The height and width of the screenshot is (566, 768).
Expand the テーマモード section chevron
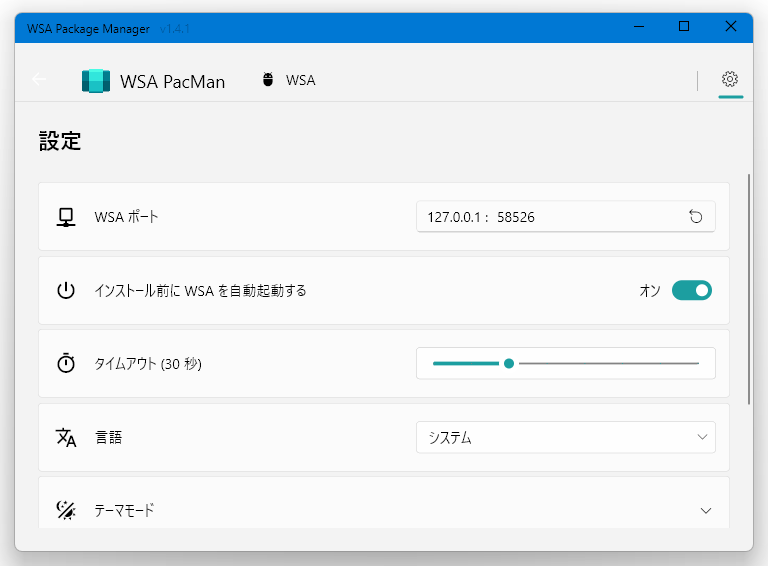coord(705,511)
